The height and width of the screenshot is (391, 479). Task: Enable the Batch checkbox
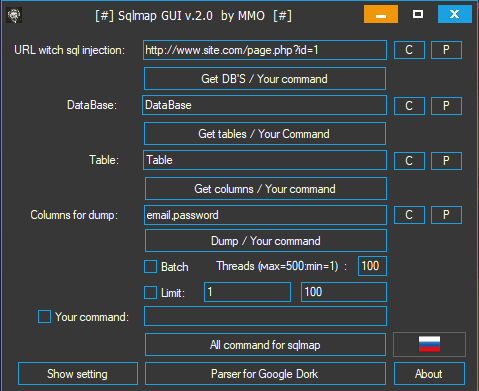[x=150, y=267]
